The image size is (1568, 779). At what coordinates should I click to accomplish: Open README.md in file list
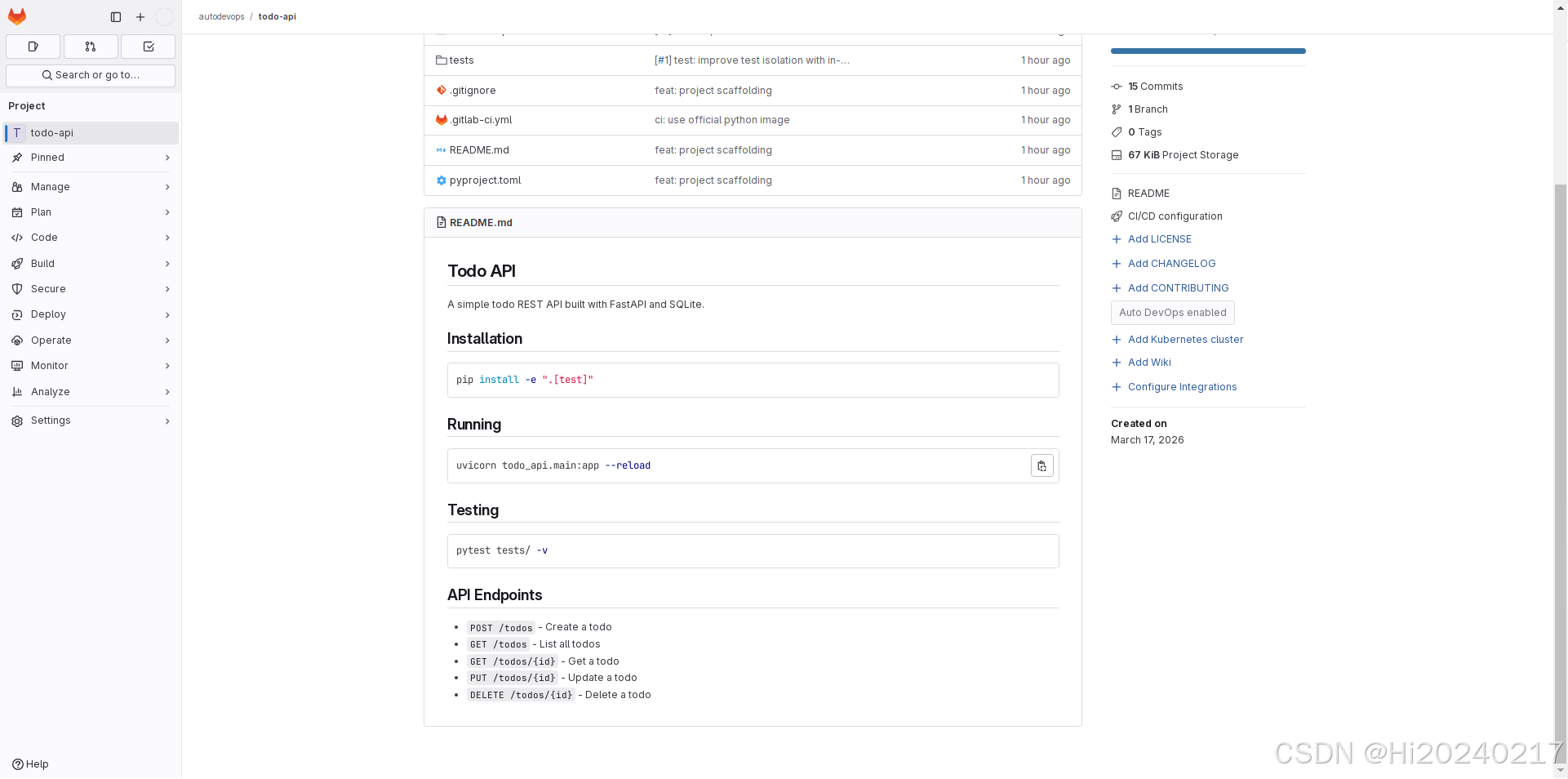(x=479, y=150)
